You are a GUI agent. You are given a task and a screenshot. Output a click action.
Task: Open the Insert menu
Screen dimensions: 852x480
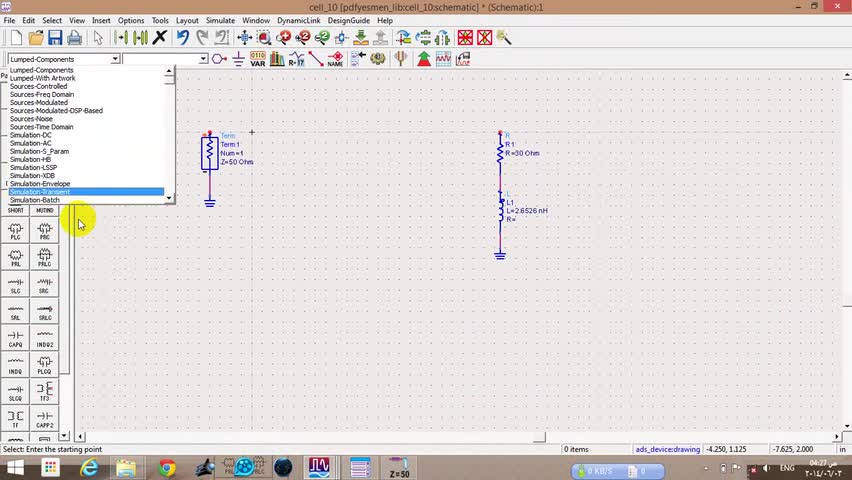101,20
